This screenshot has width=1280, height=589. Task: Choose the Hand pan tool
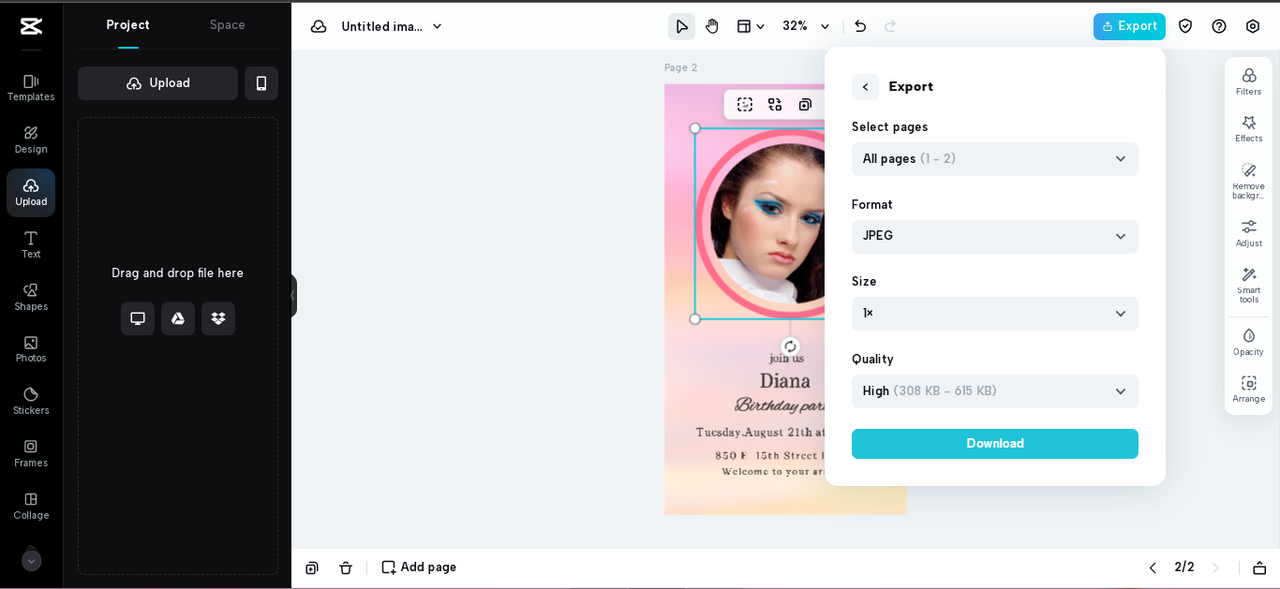(712, 26)
